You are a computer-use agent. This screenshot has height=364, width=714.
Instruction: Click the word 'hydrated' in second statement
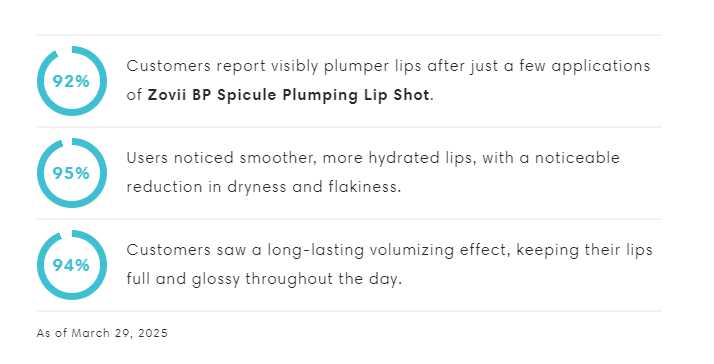click(x=405, y=159)
